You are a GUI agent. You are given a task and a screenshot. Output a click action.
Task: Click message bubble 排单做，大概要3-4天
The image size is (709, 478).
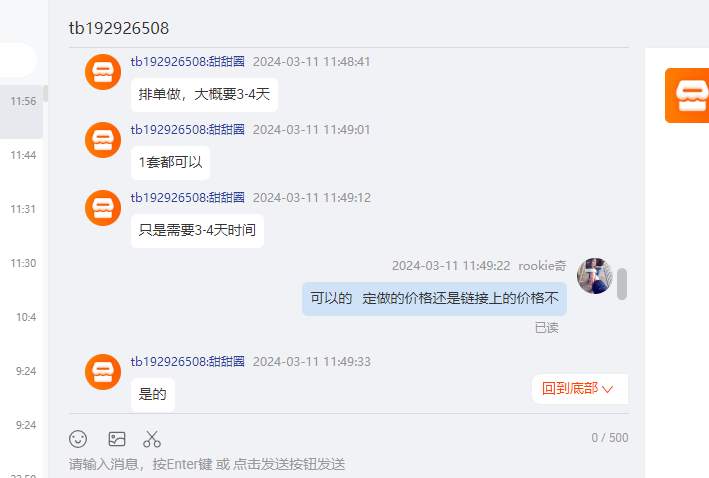(204, 95)
